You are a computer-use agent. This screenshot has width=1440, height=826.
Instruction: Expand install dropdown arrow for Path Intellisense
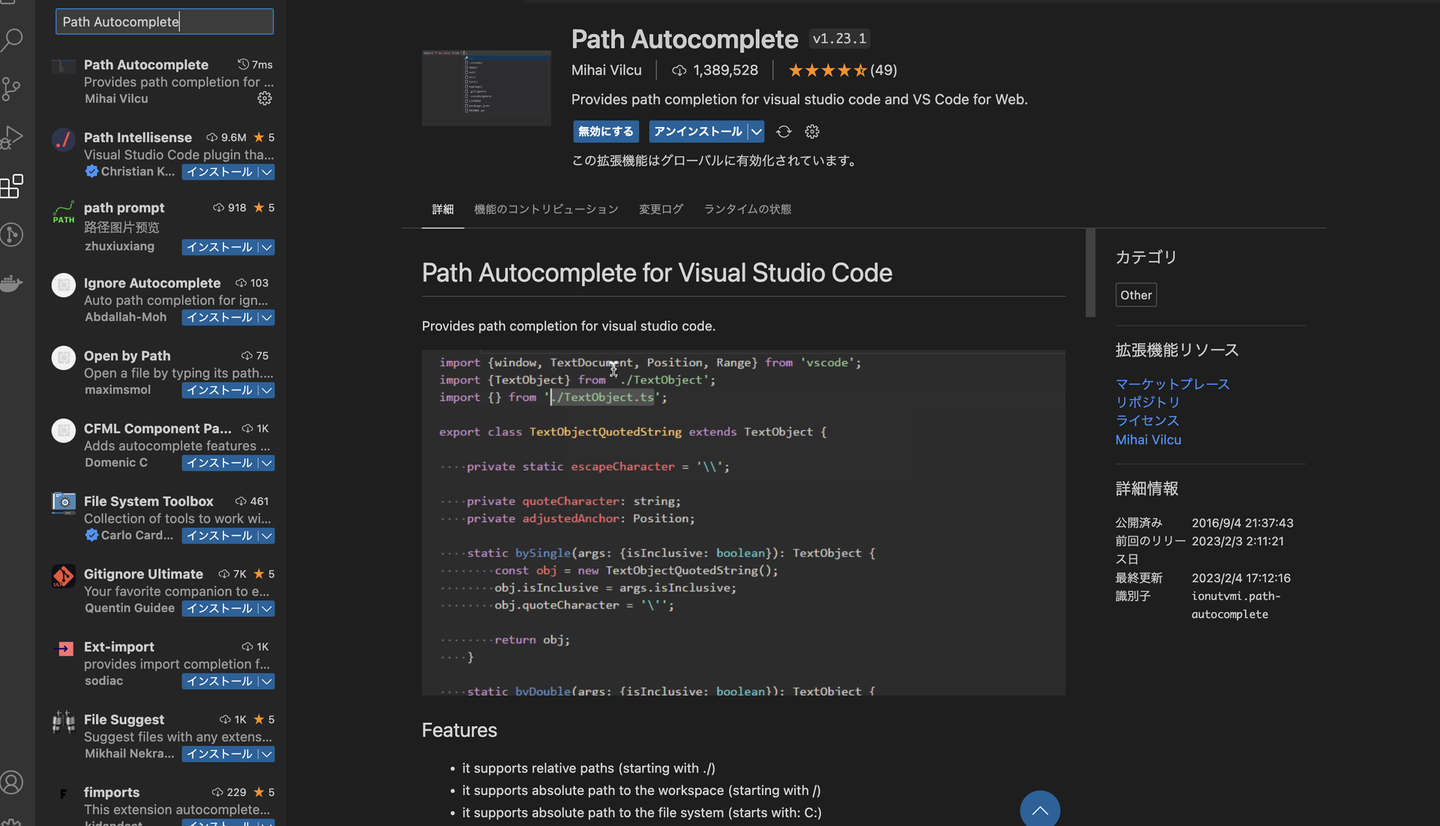266,172
